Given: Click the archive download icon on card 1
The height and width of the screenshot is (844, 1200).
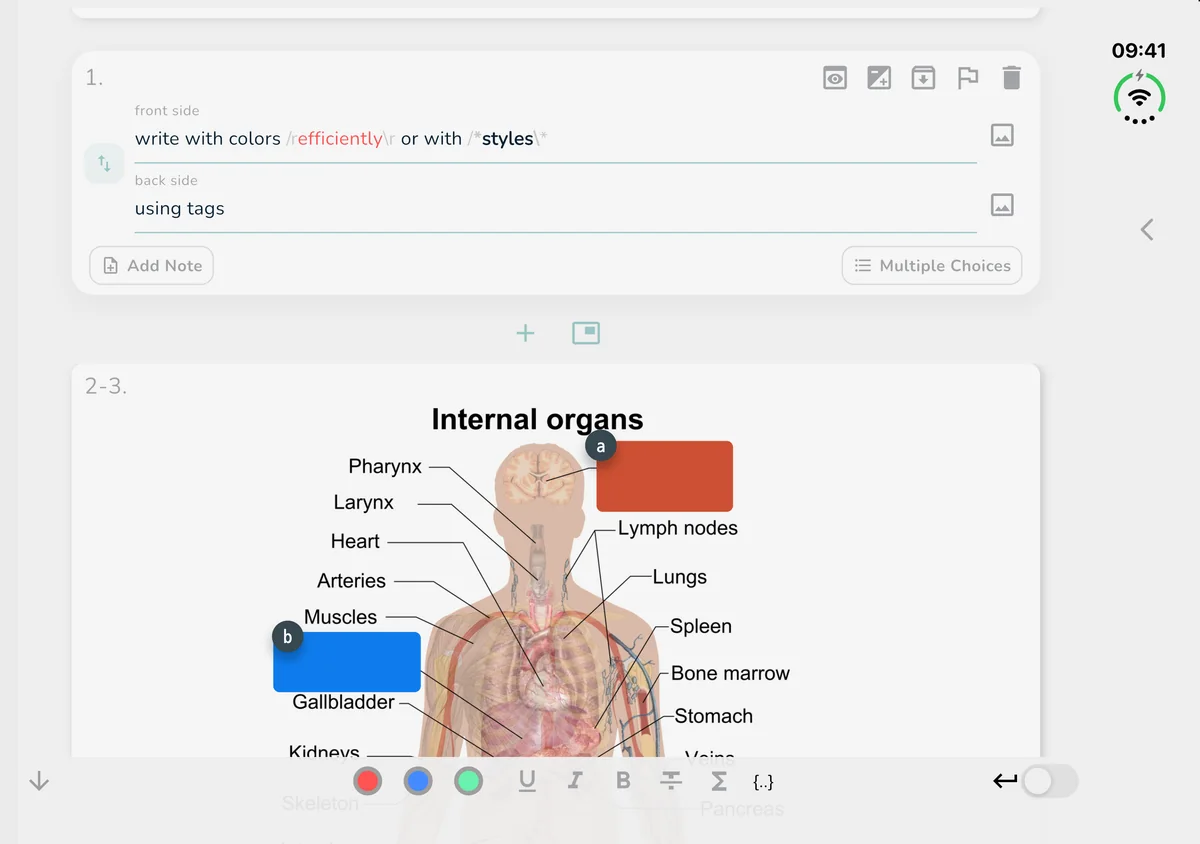Looking at the screenshot, I should 923,78.
